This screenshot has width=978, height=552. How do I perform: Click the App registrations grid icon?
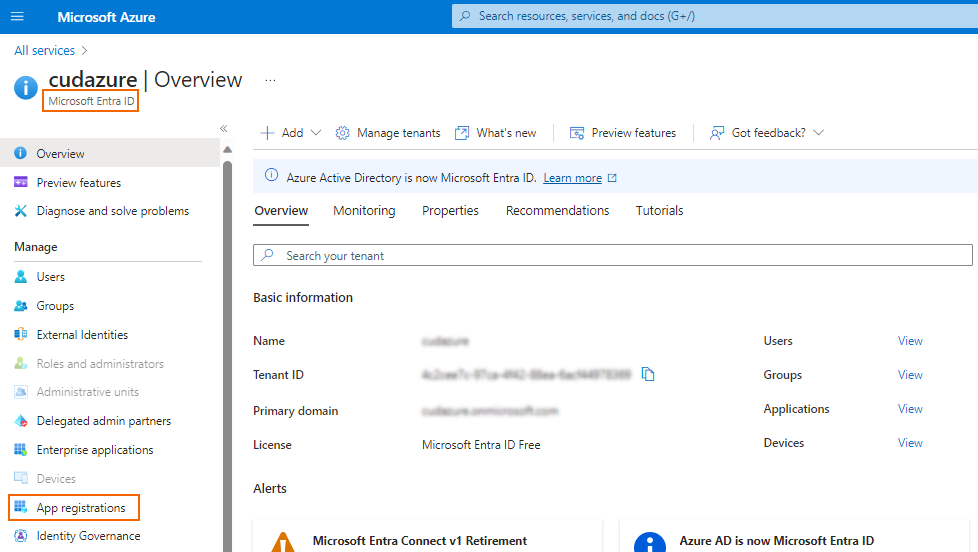pyautogui.click(x=21, y=506)
